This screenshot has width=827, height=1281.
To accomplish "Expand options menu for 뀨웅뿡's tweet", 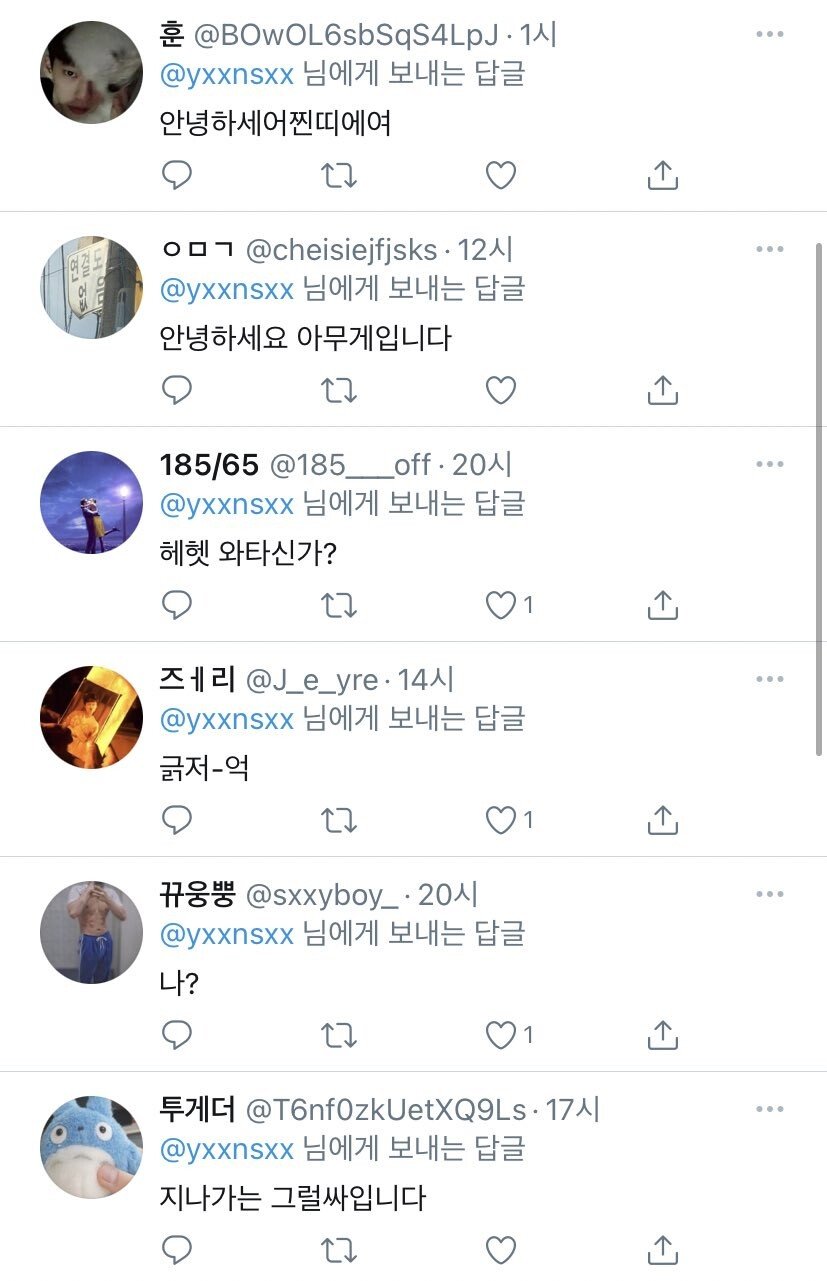I will coord(769,895).
